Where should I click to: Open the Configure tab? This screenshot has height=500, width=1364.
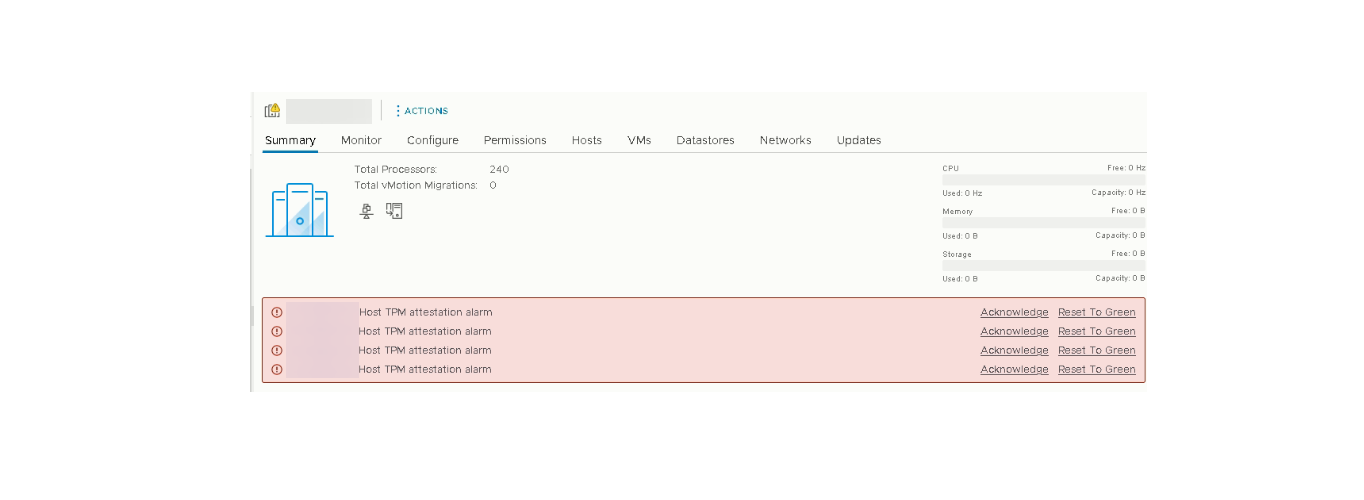(x=432, y=140)
